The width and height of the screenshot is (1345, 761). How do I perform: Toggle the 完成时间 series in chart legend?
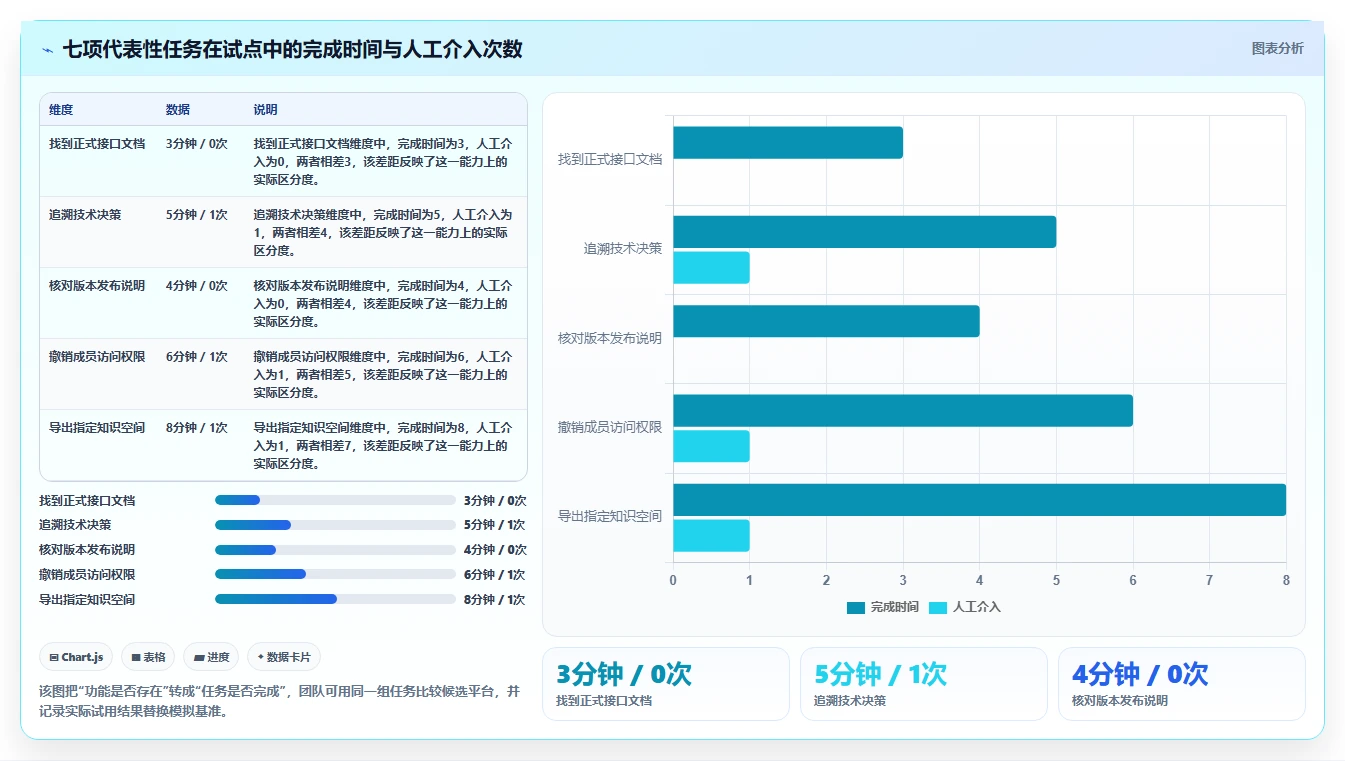(x=883, y=607)
